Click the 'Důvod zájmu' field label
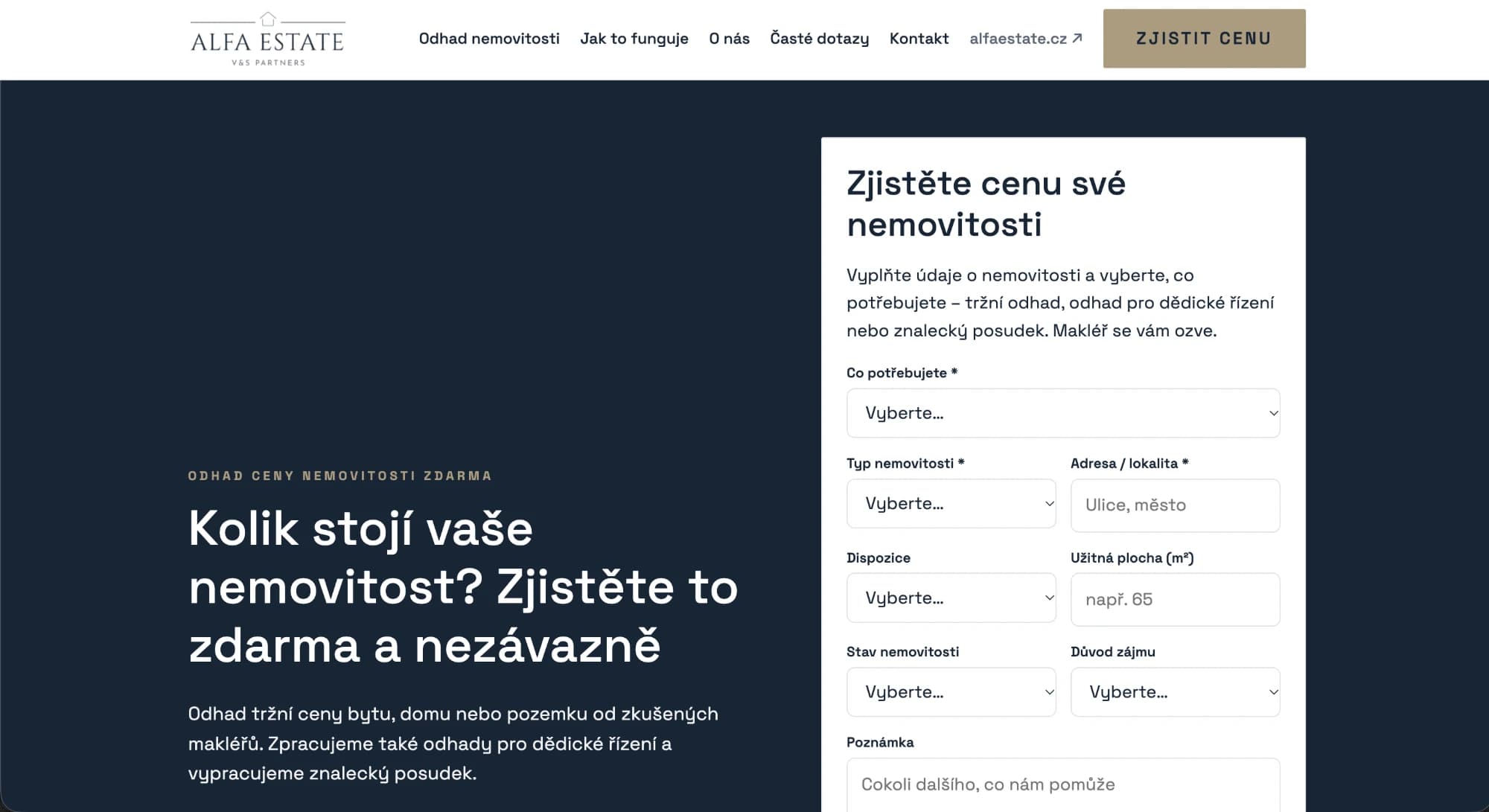This screenshot has height=812, width=1489. (x=1112, y=652)
